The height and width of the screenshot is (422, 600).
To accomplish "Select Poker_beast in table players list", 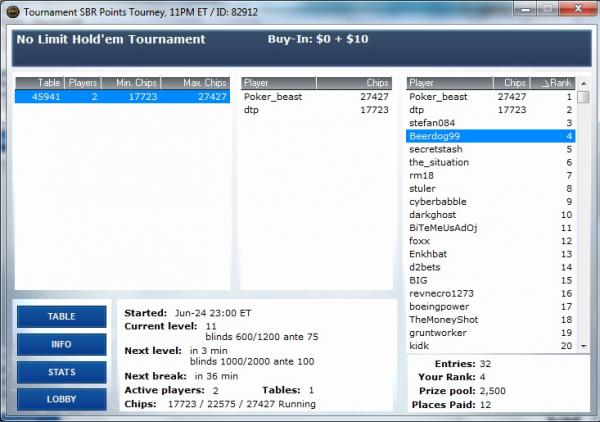I will tap(273, 97).
